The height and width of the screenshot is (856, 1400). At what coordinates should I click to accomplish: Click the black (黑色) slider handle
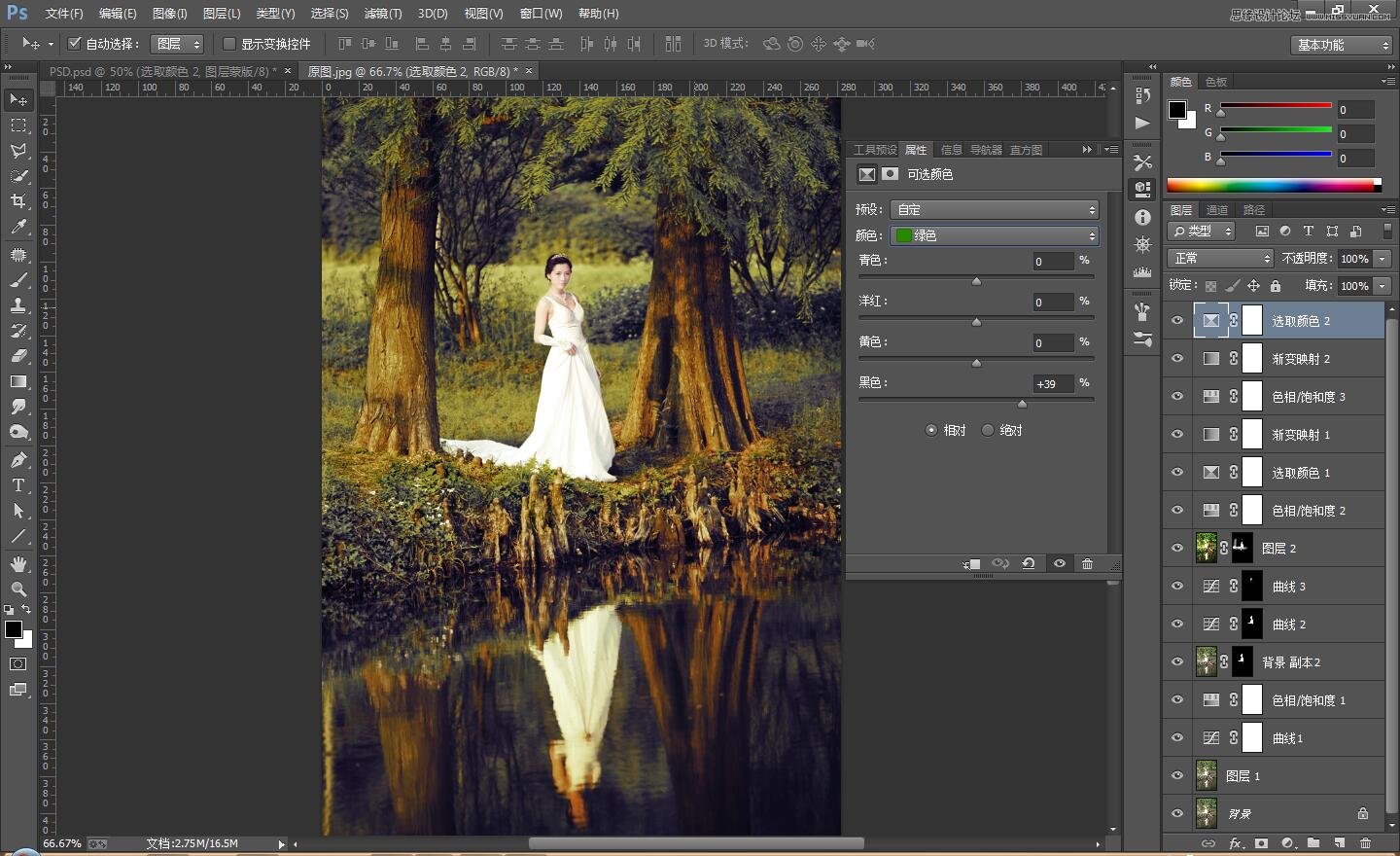(1022, 403)
